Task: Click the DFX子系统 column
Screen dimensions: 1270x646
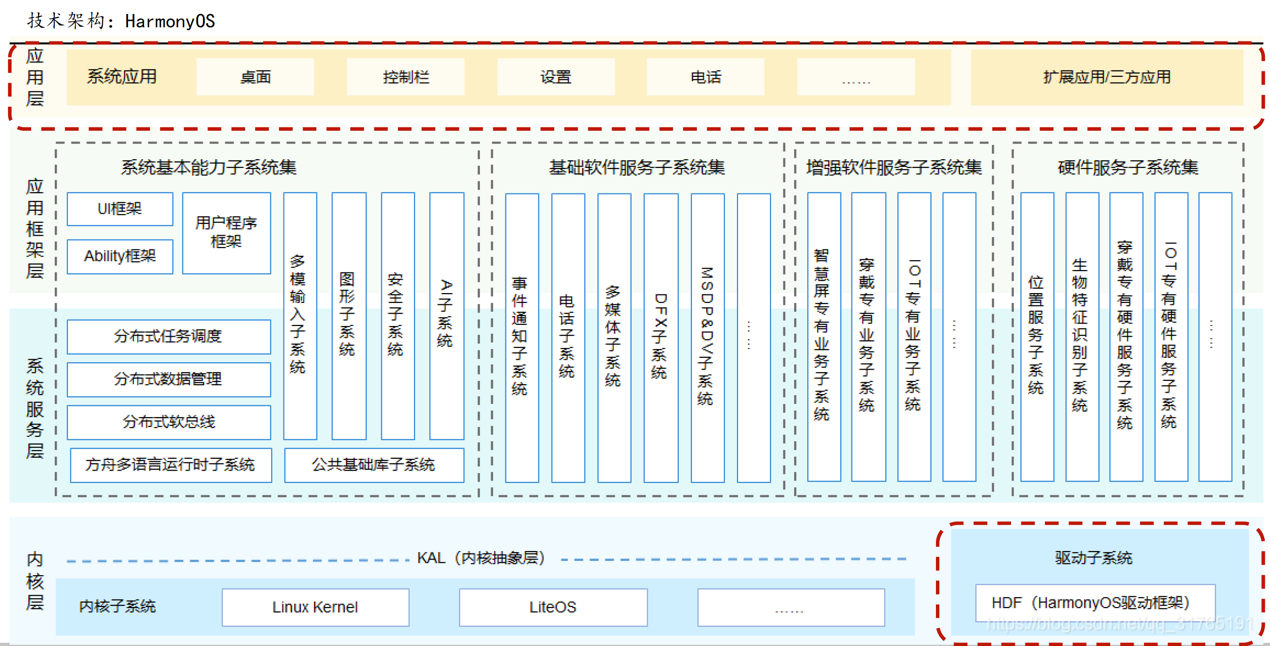Action: click(661, 337)
